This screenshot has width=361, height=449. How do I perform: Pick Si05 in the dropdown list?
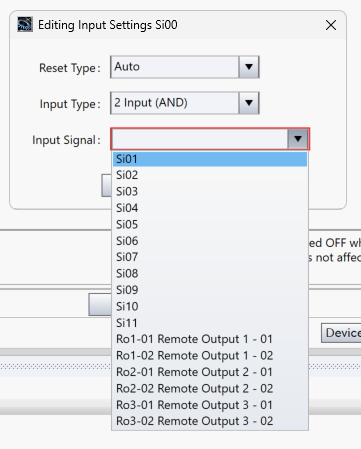(x=210, y=224)
